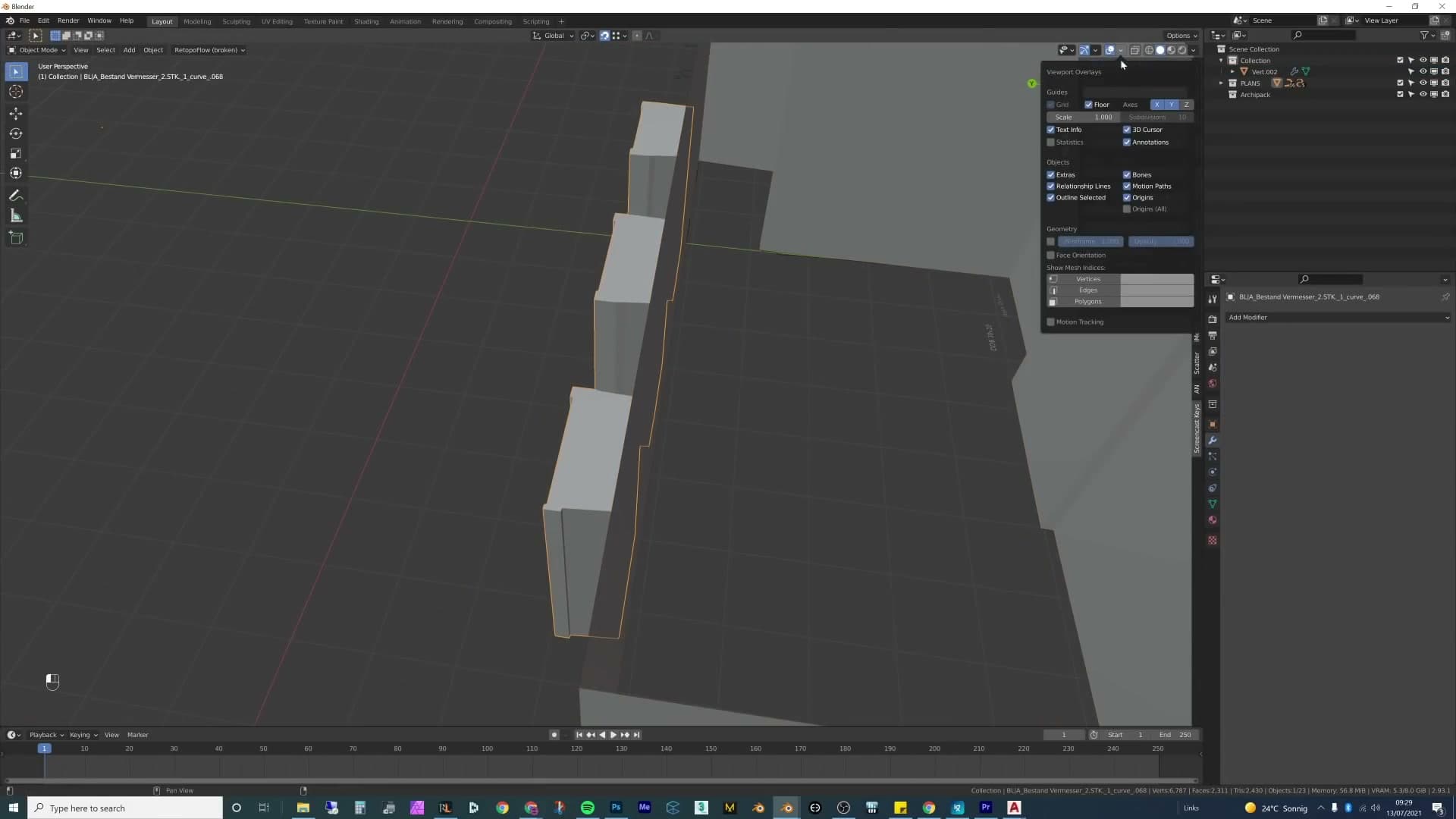Click the Windows search box on the taskbar

pos(125,808)
